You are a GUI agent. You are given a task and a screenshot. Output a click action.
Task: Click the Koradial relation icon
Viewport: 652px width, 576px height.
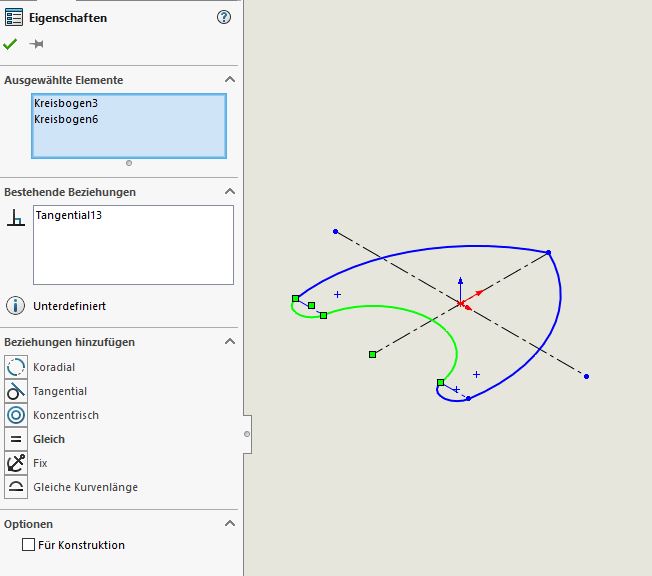point(16,367)
